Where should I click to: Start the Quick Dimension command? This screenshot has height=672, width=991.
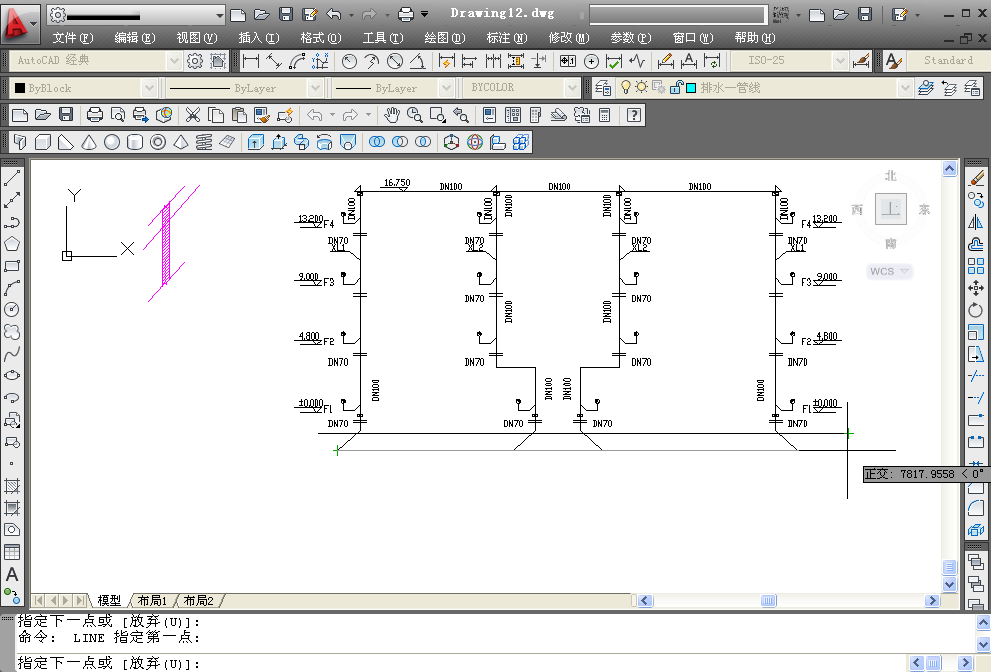pyautogui.click(x=447, y=61)
